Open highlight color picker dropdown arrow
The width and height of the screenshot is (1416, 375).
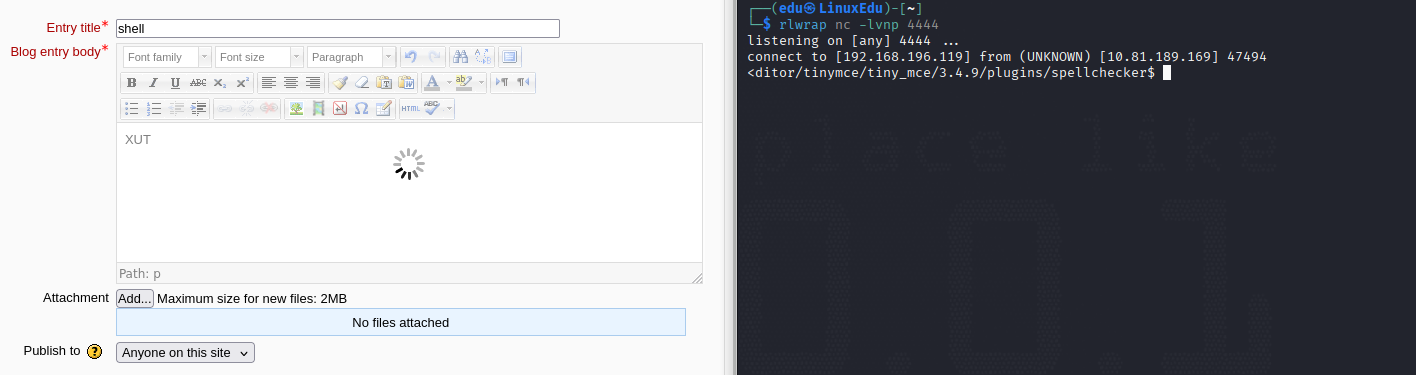tap(481, 83)
